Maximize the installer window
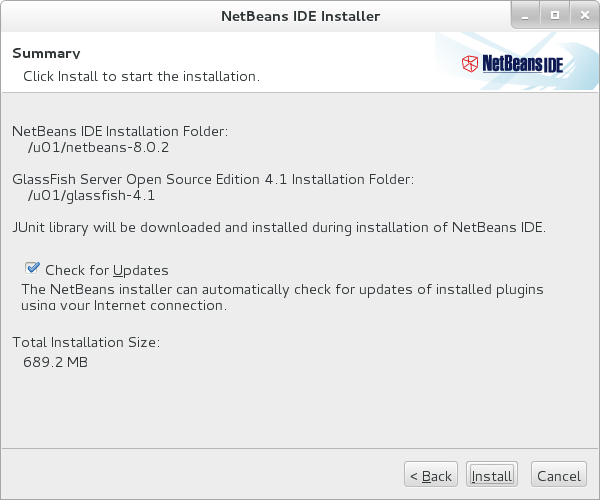This screenshot has height=500, width=600. coord(555,15)
